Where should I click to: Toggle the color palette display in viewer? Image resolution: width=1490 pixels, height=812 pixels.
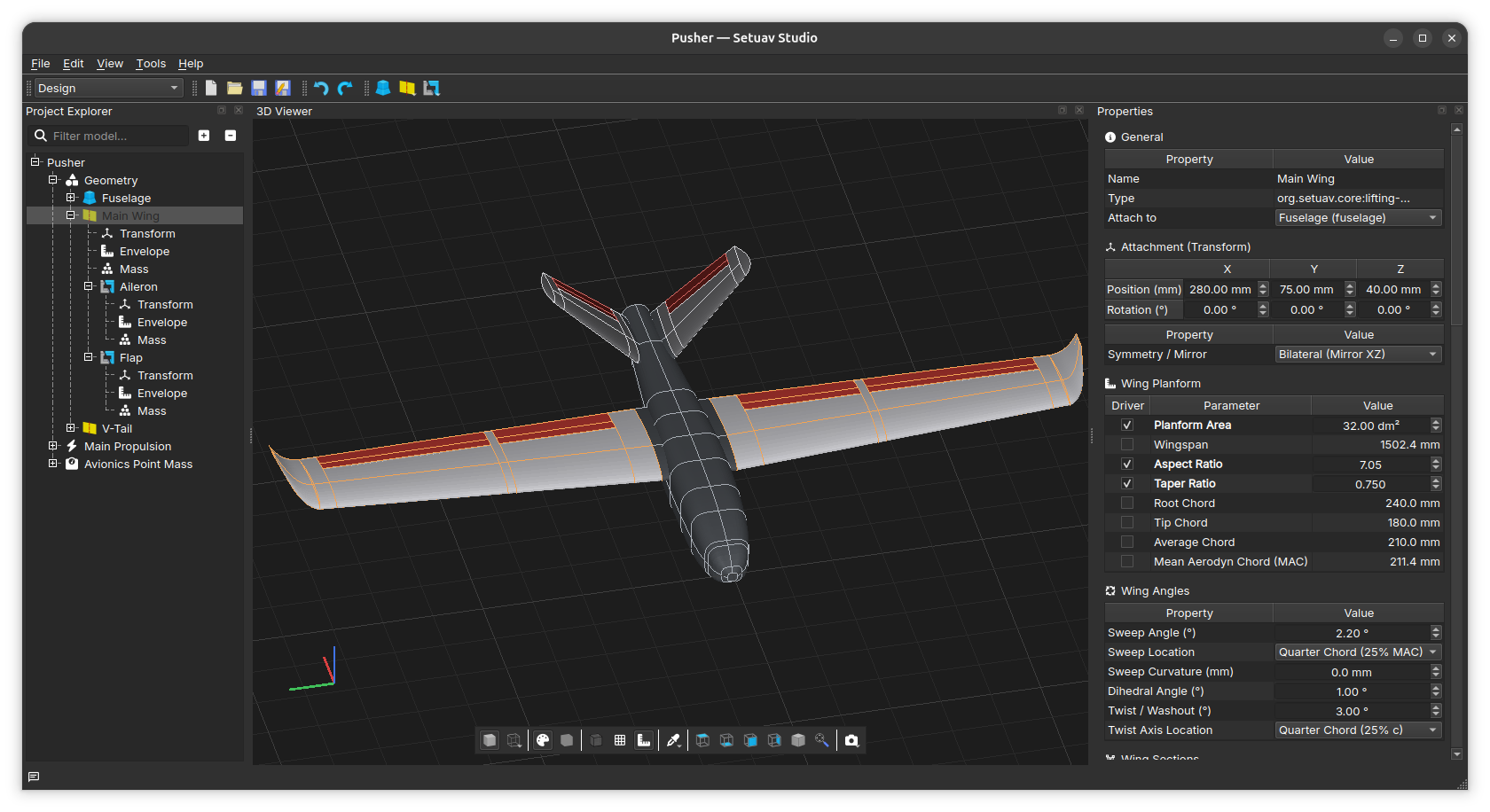pos(543,740)
